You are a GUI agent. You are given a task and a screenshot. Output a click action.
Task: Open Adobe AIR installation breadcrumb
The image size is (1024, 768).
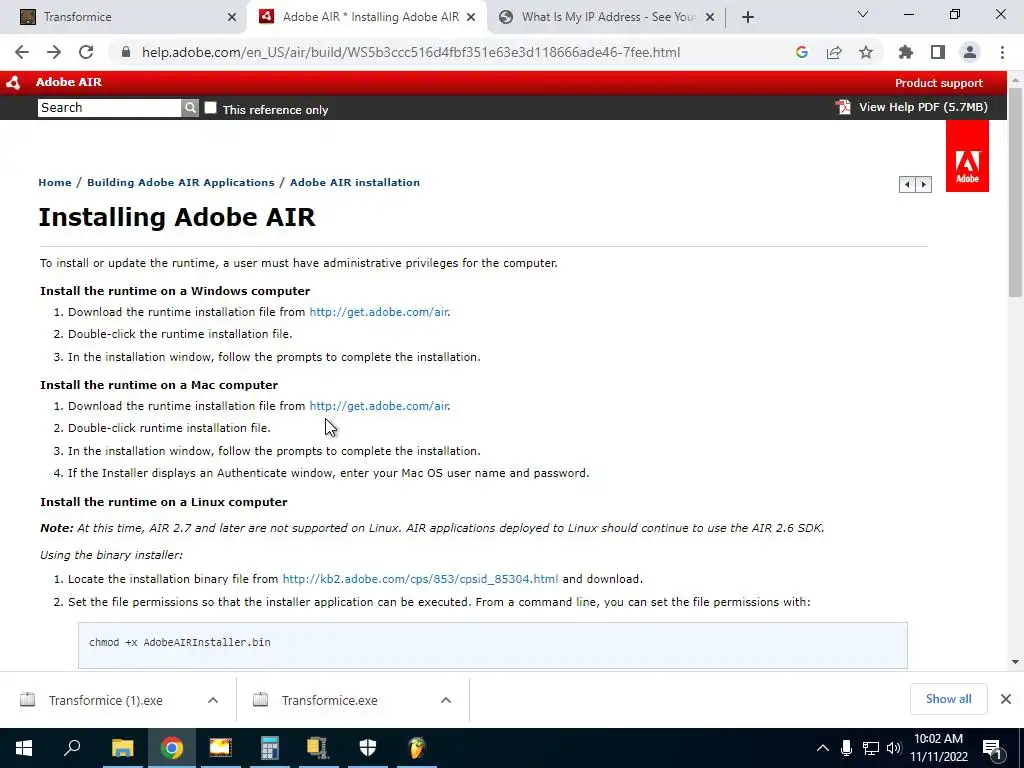pyautogui.click(x=355, y=182)
